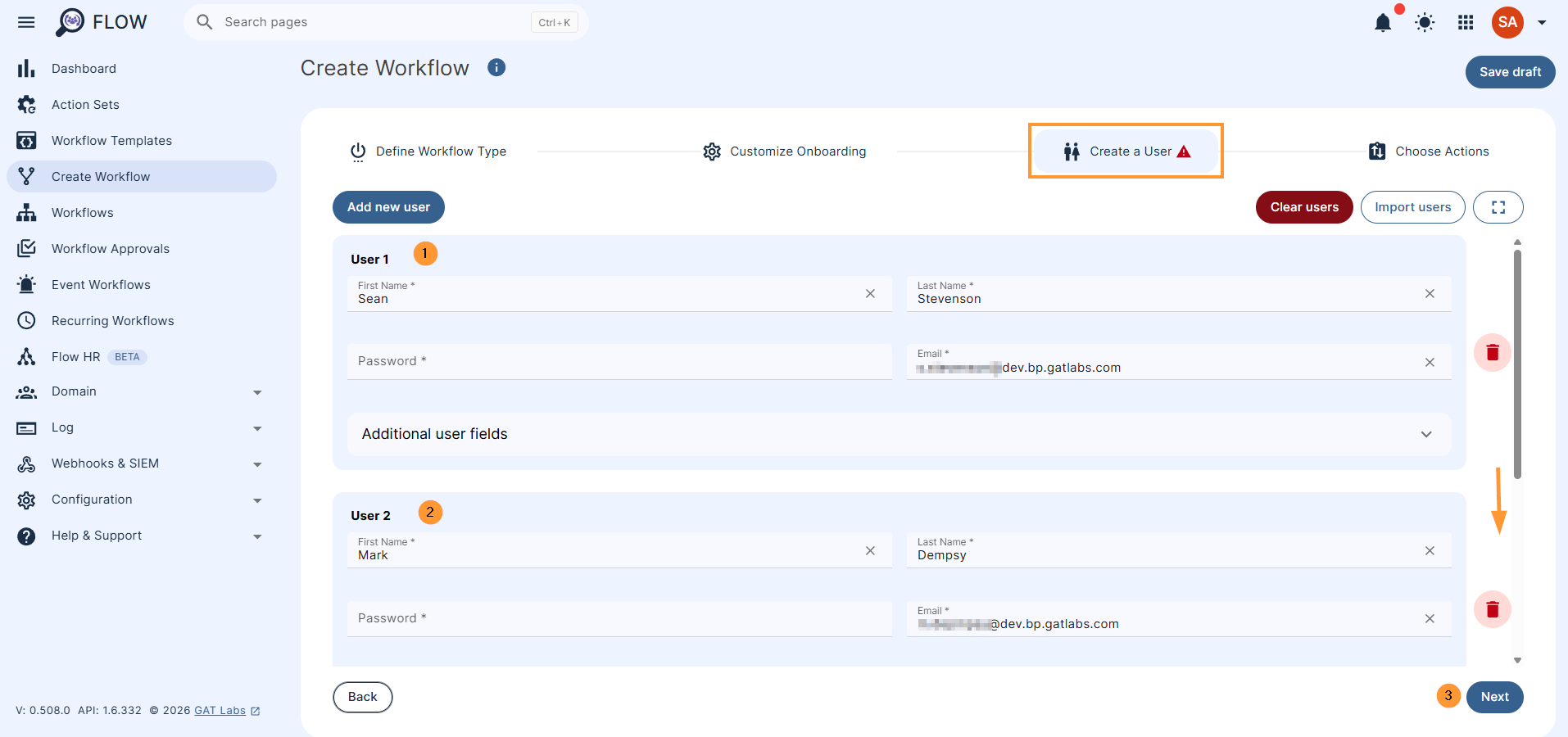Viewport: 1568px width, 737px height.
Task: Click the Webhooks & SIEM icon
Action: [26, 464]
